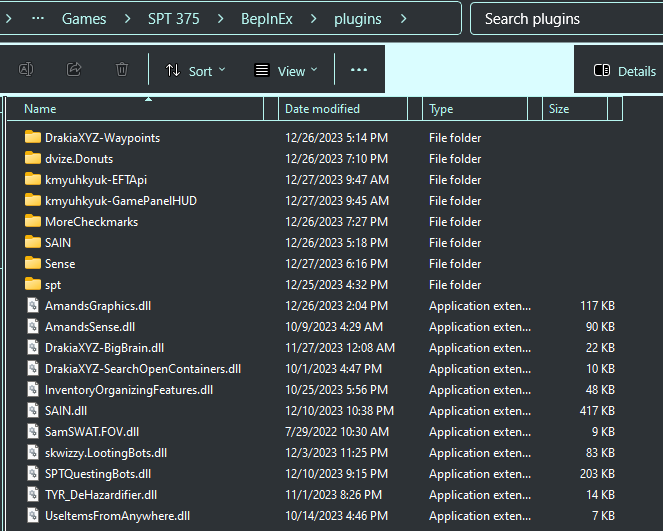Select the MoreCheckmarks folder icon

33,222
